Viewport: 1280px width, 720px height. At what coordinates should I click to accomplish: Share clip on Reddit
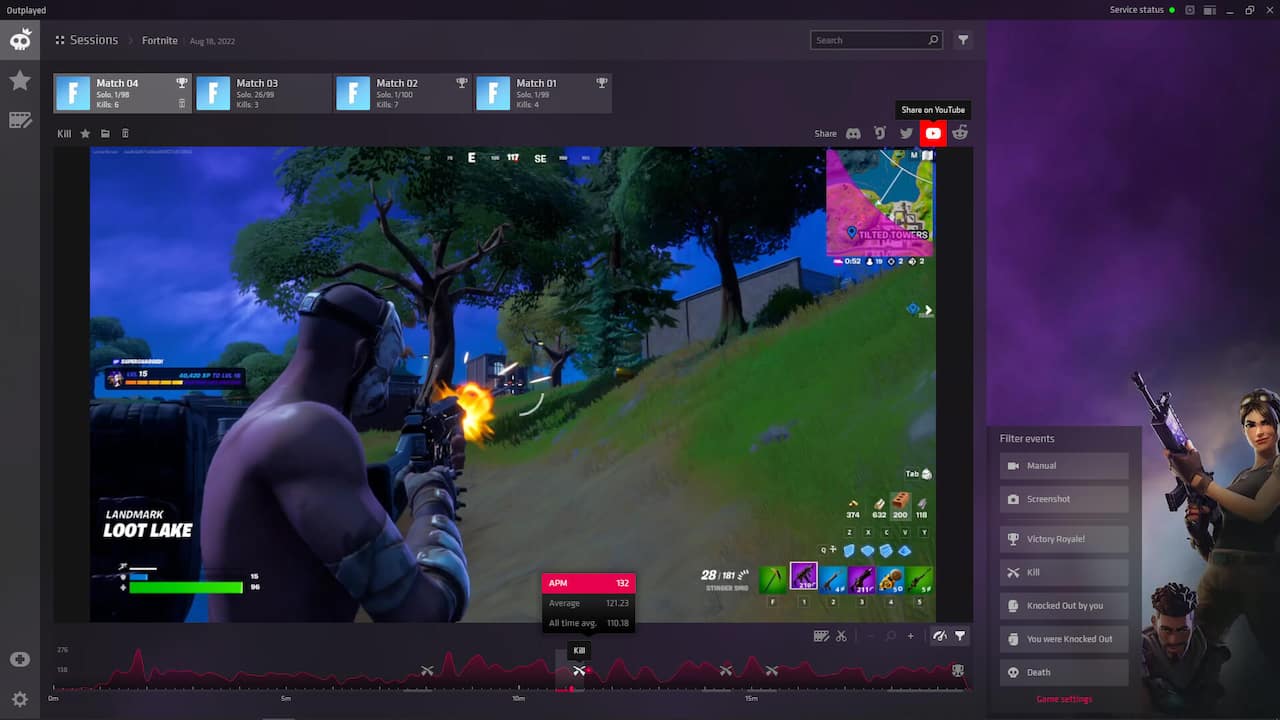coord(960,133)
